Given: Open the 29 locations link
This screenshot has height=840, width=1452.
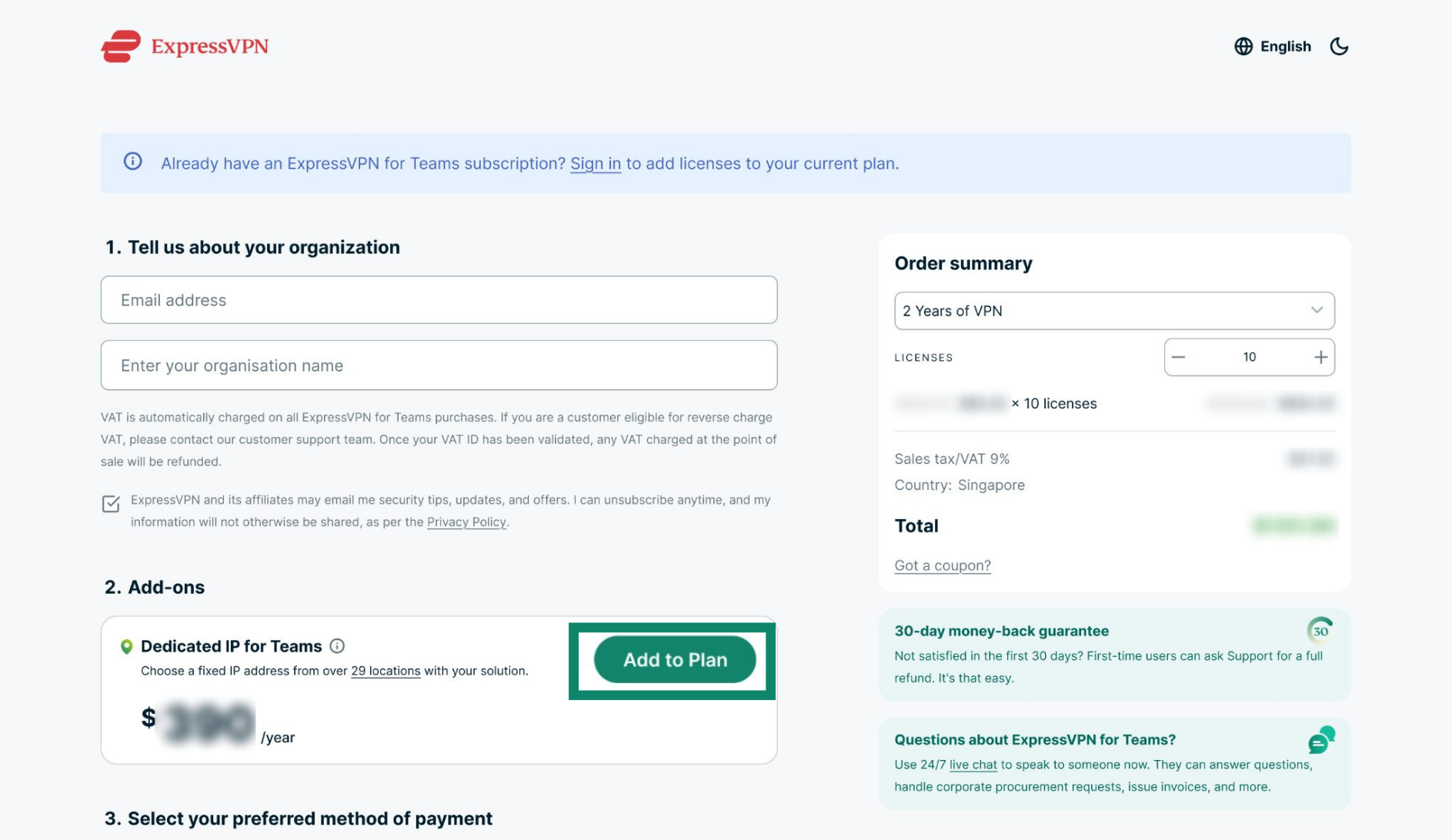Looking at the screenshot, I should coord(386,671).
